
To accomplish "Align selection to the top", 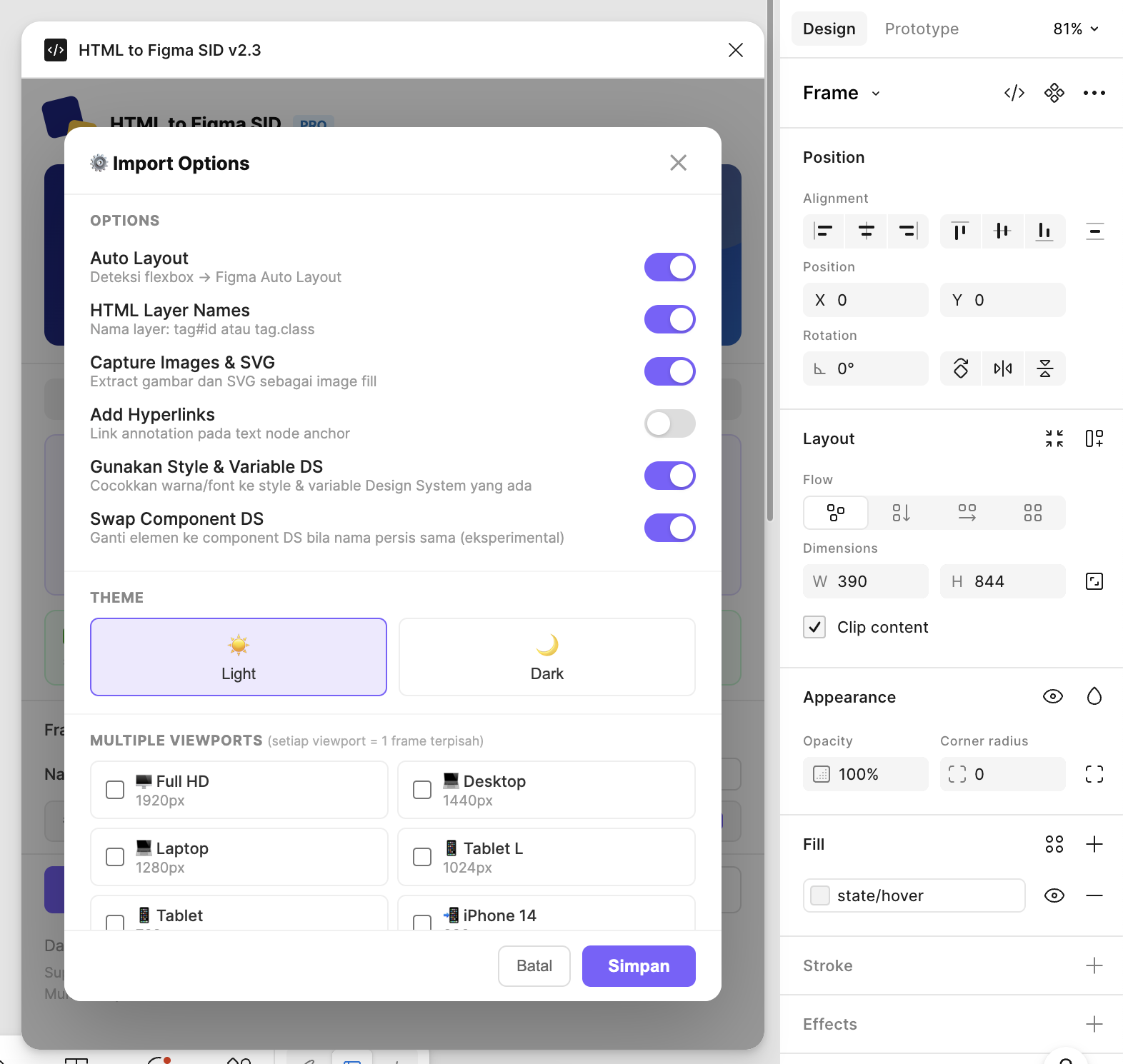I will tap(960, 231).
